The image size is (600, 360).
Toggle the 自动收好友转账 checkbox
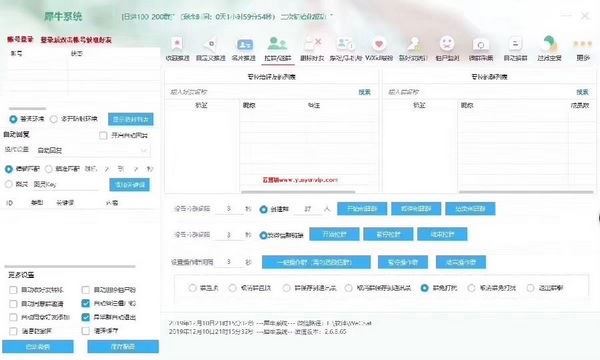[x=13, y=290]
